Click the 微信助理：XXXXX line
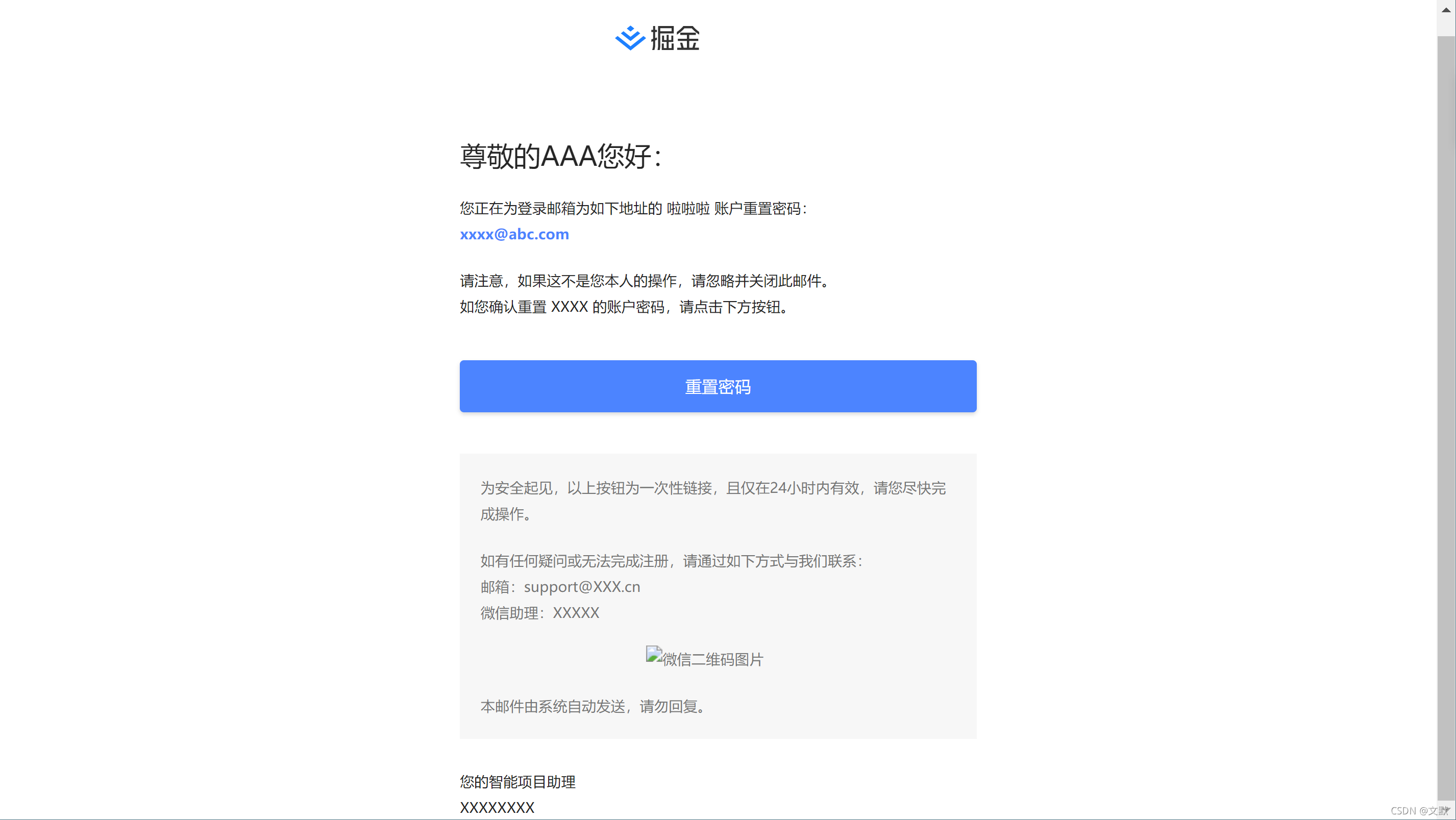Viewport: 1456px width, 820px height. [540, 613]
